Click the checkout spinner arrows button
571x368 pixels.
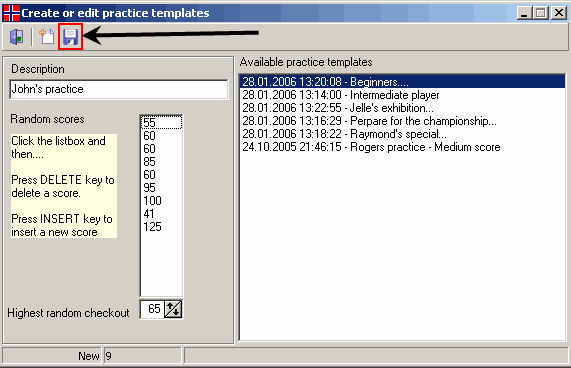(x=173, y=309)
